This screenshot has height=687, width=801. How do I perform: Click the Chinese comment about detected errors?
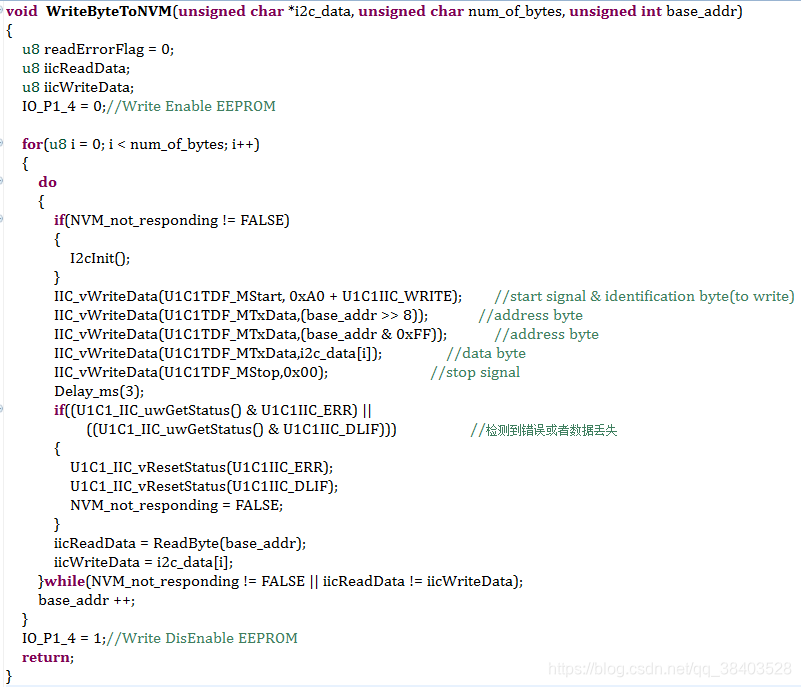544,430
